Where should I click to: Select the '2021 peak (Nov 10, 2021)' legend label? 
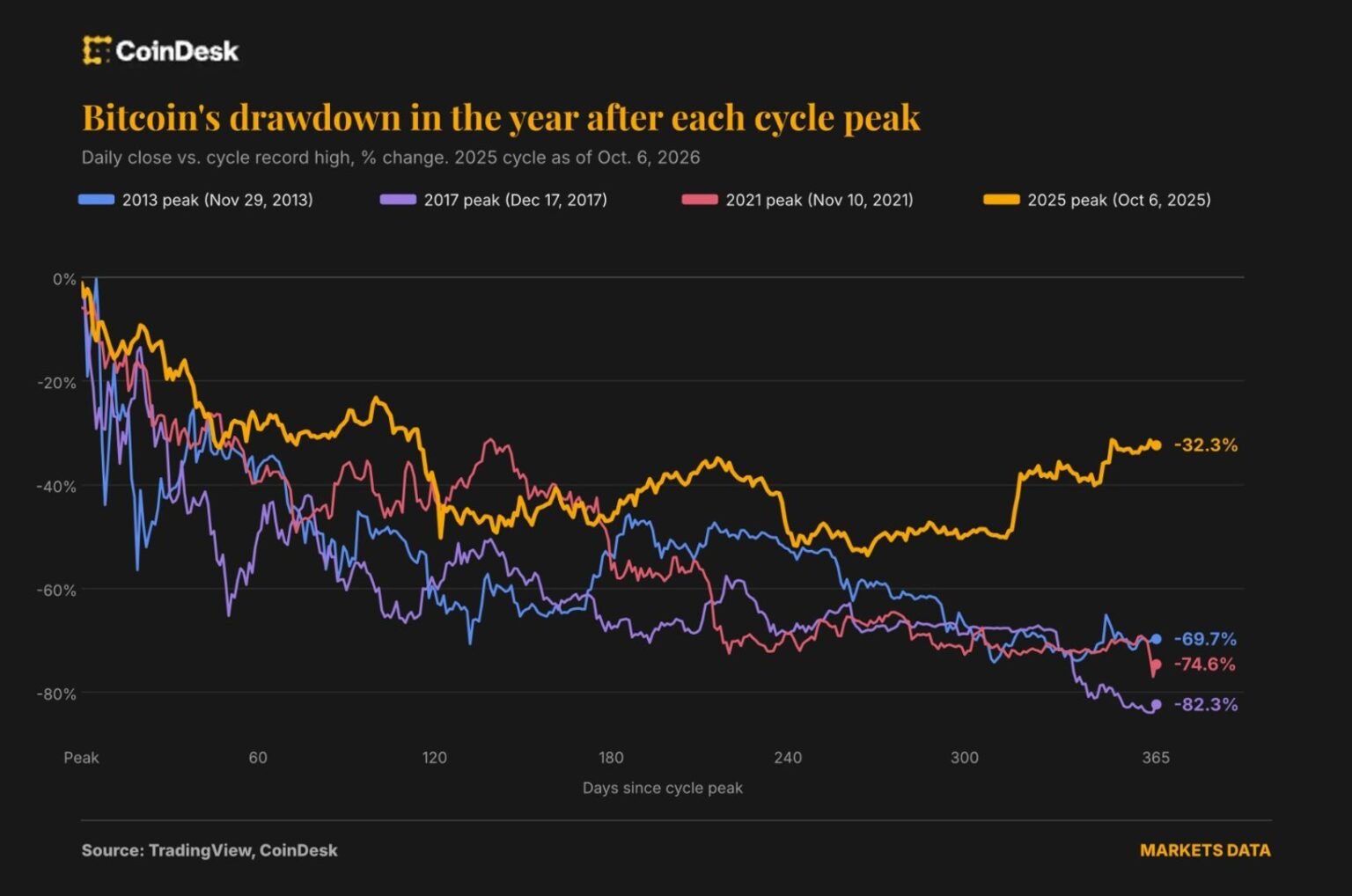(819, 200)
